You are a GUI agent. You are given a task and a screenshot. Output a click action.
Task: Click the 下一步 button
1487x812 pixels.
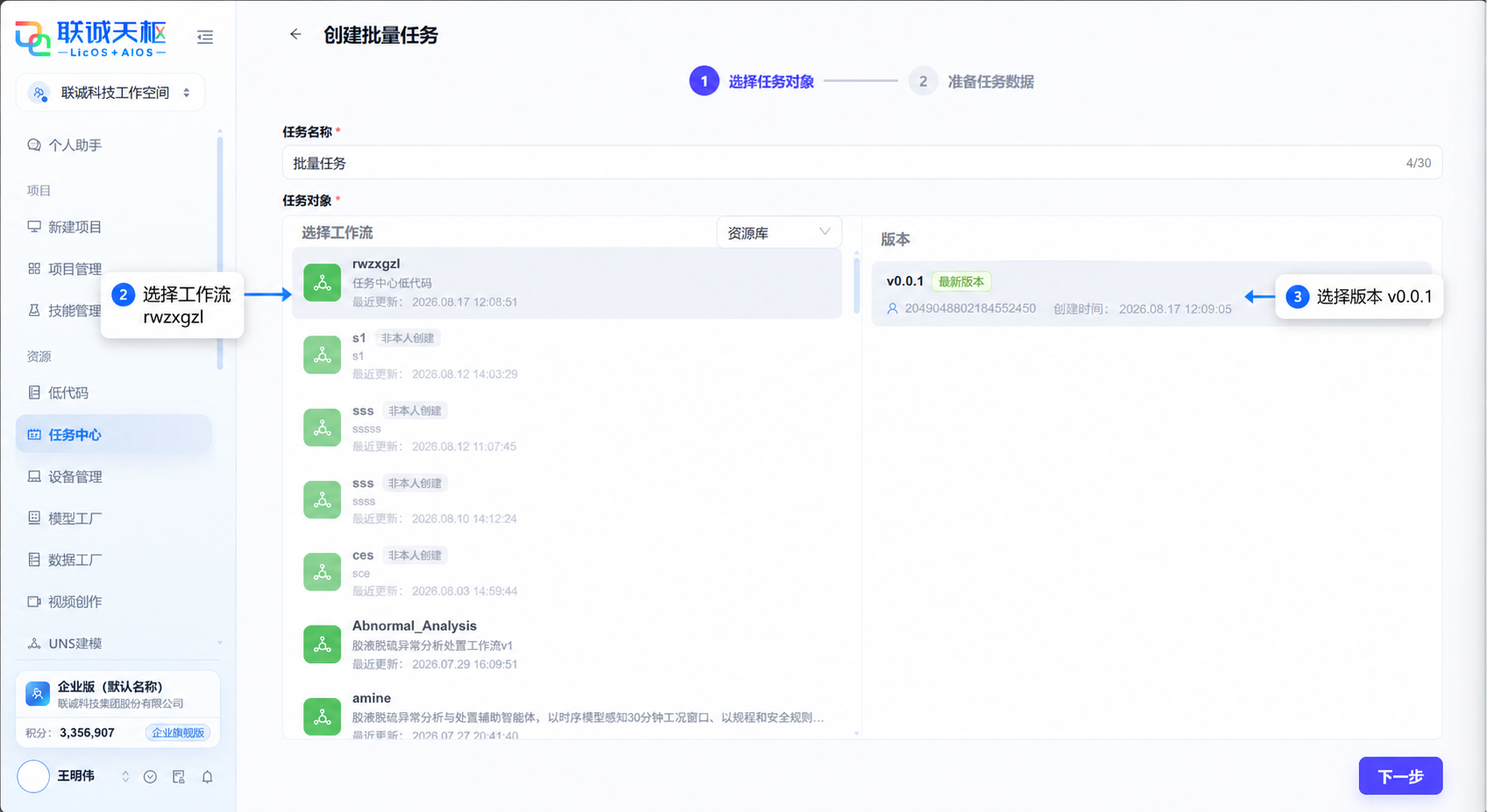click(1400, 776)
